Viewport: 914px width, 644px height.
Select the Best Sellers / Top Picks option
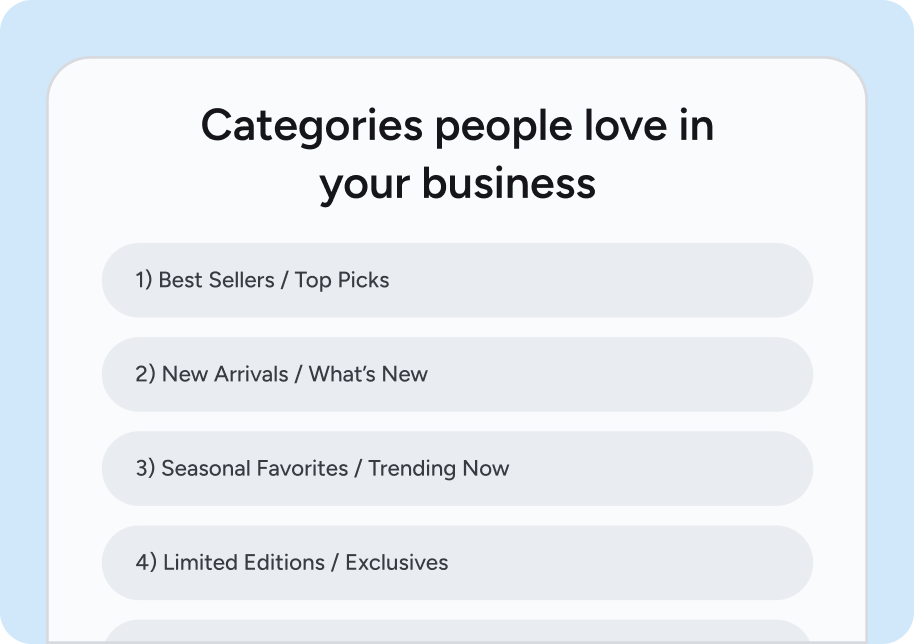[457, 280]
